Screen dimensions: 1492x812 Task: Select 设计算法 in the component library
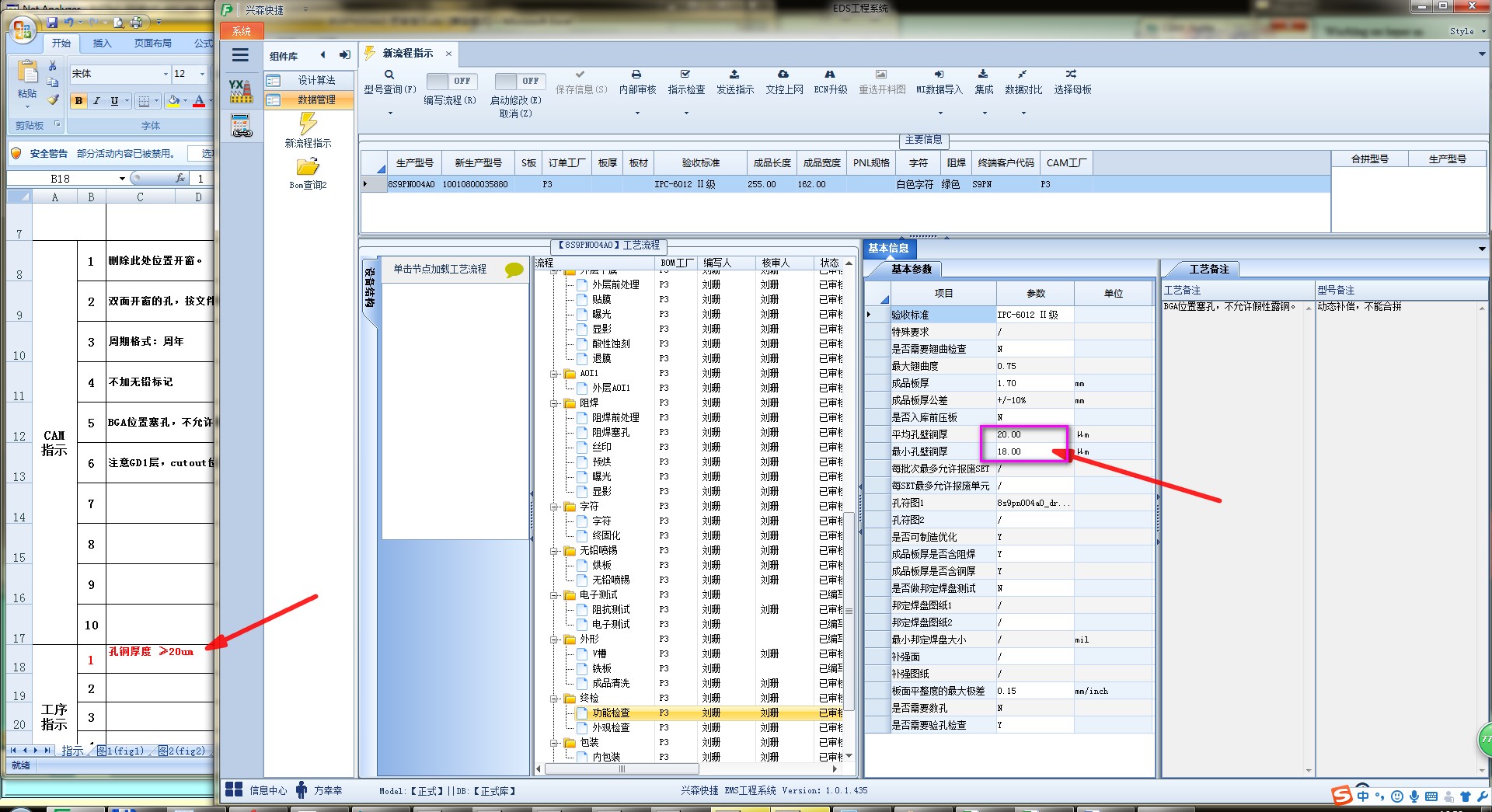click(x=309, y=80)
